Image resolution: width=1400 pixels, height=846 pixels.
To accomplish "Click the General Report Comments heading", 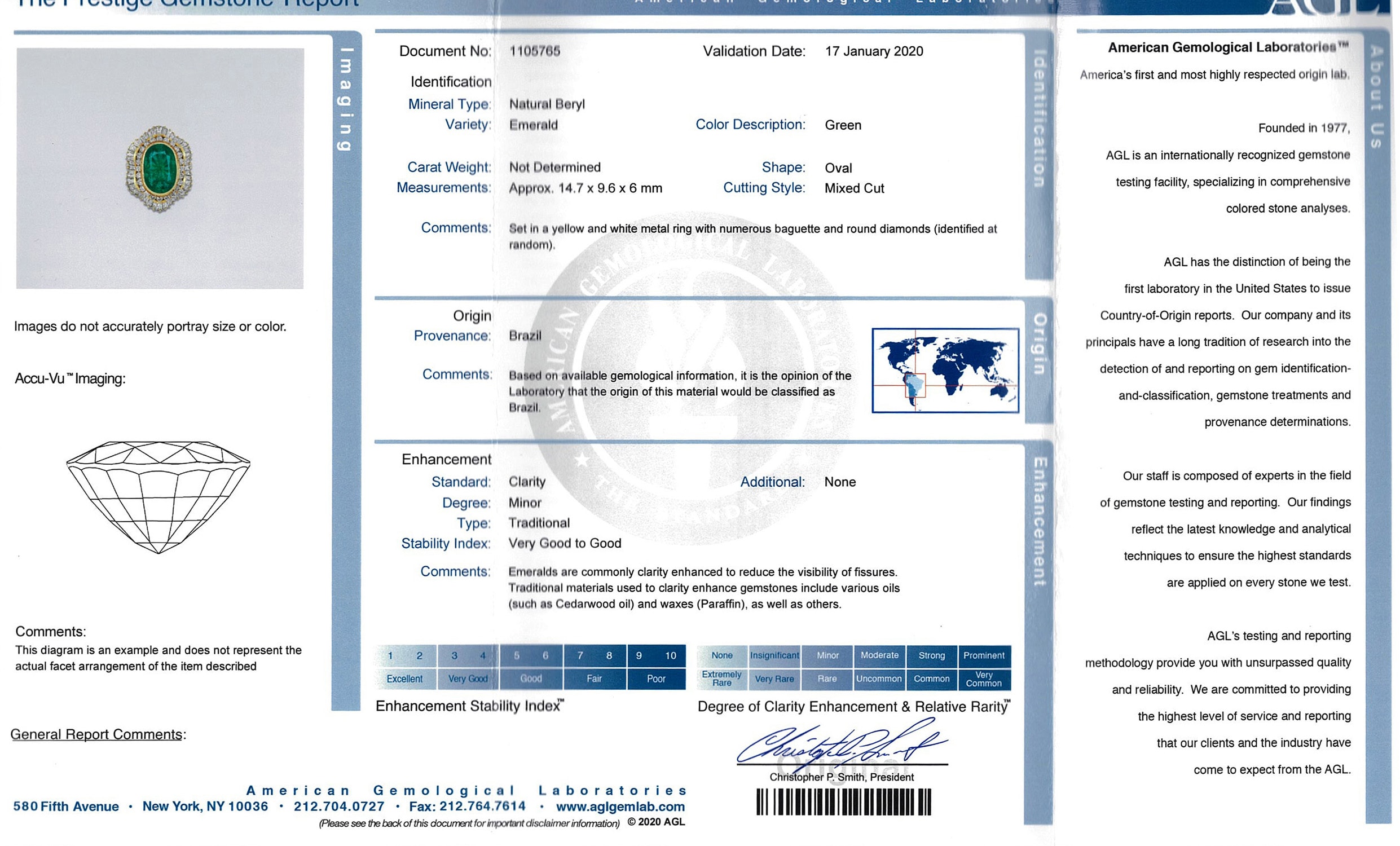I will coord(96,734).
